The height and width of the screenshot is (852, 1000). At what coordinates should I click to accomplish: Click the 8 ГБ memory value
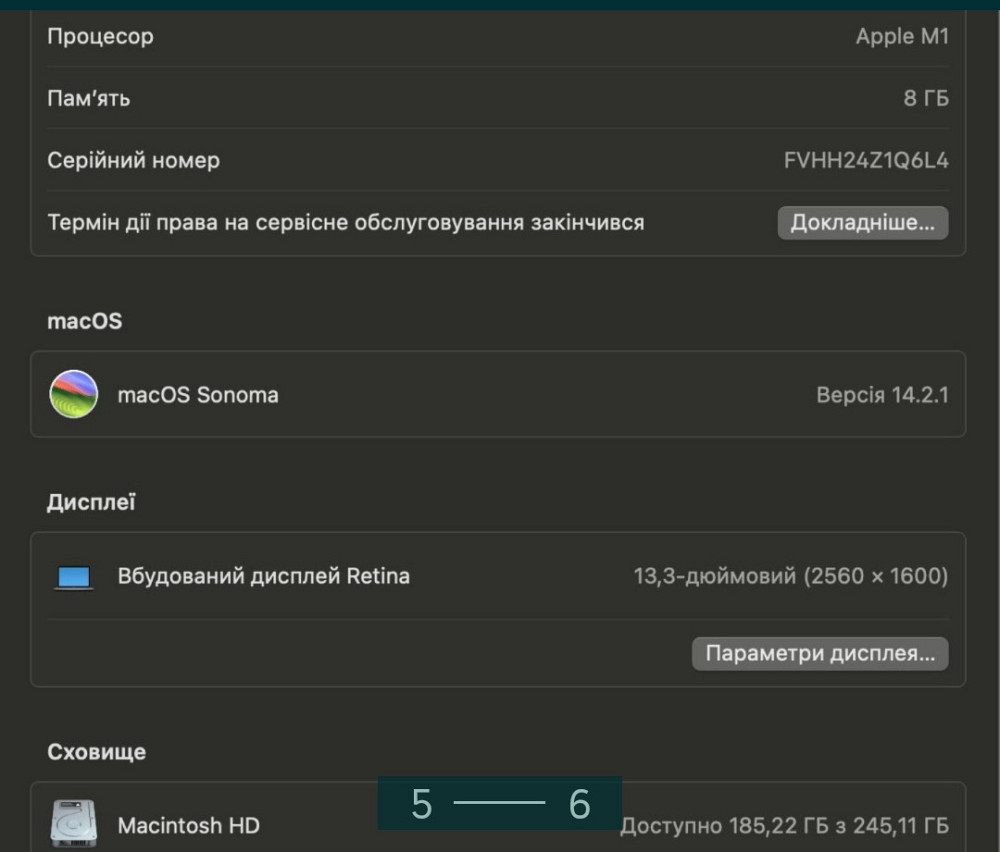pyautogui.click(x=925, y=98)
